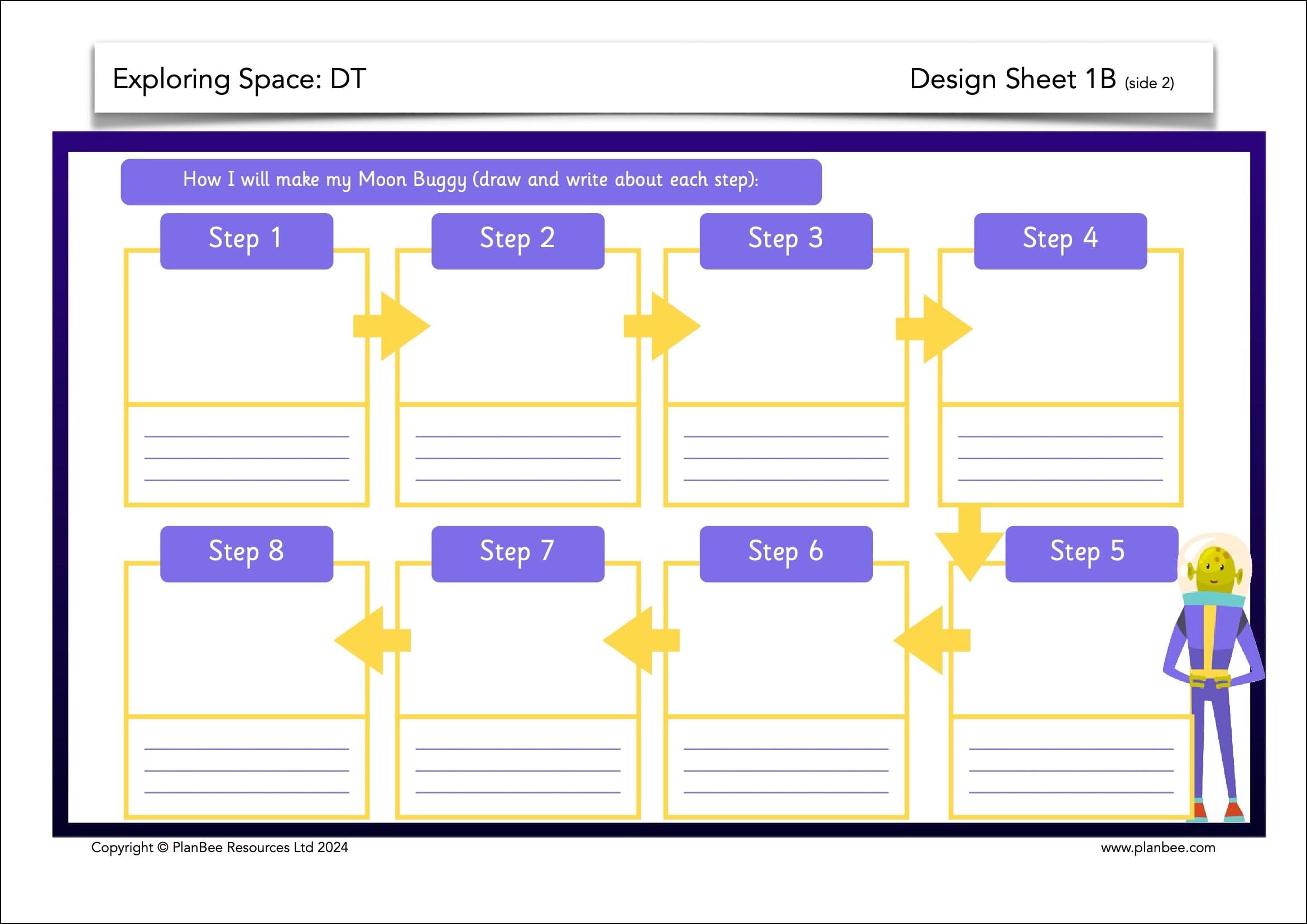Click the Step 4 header label
The width and height of the screenshot is (1307, 924).
coord(1060,240)
